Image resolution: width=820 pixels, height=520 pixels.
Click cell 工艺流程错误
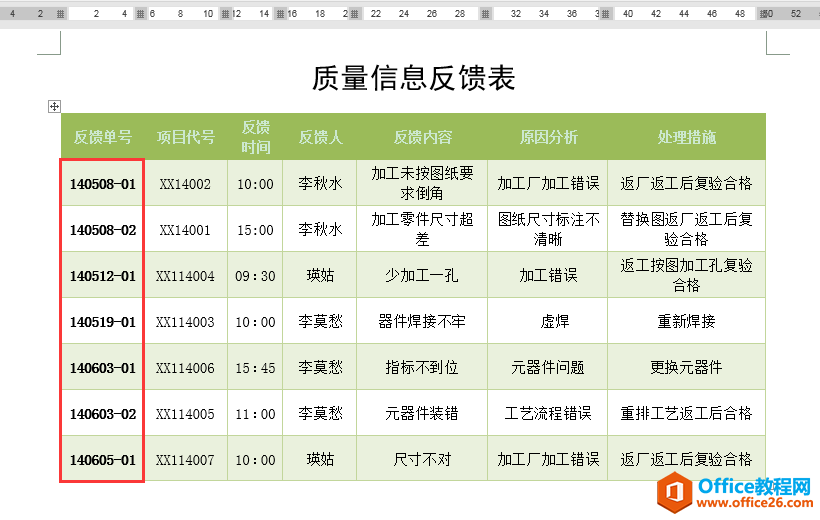[x=548, y=414]
